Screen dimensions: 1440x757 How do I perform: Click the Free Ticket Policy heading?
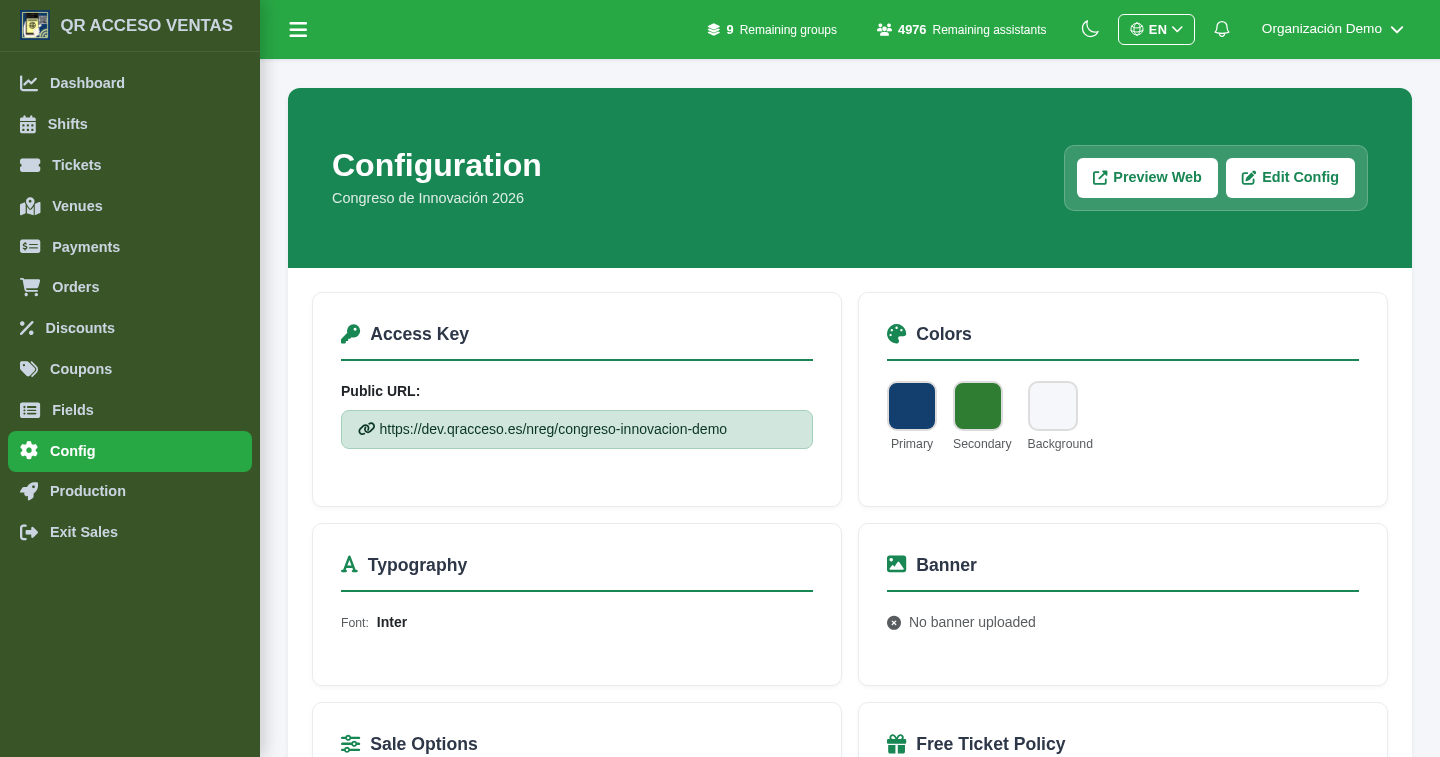991,744
